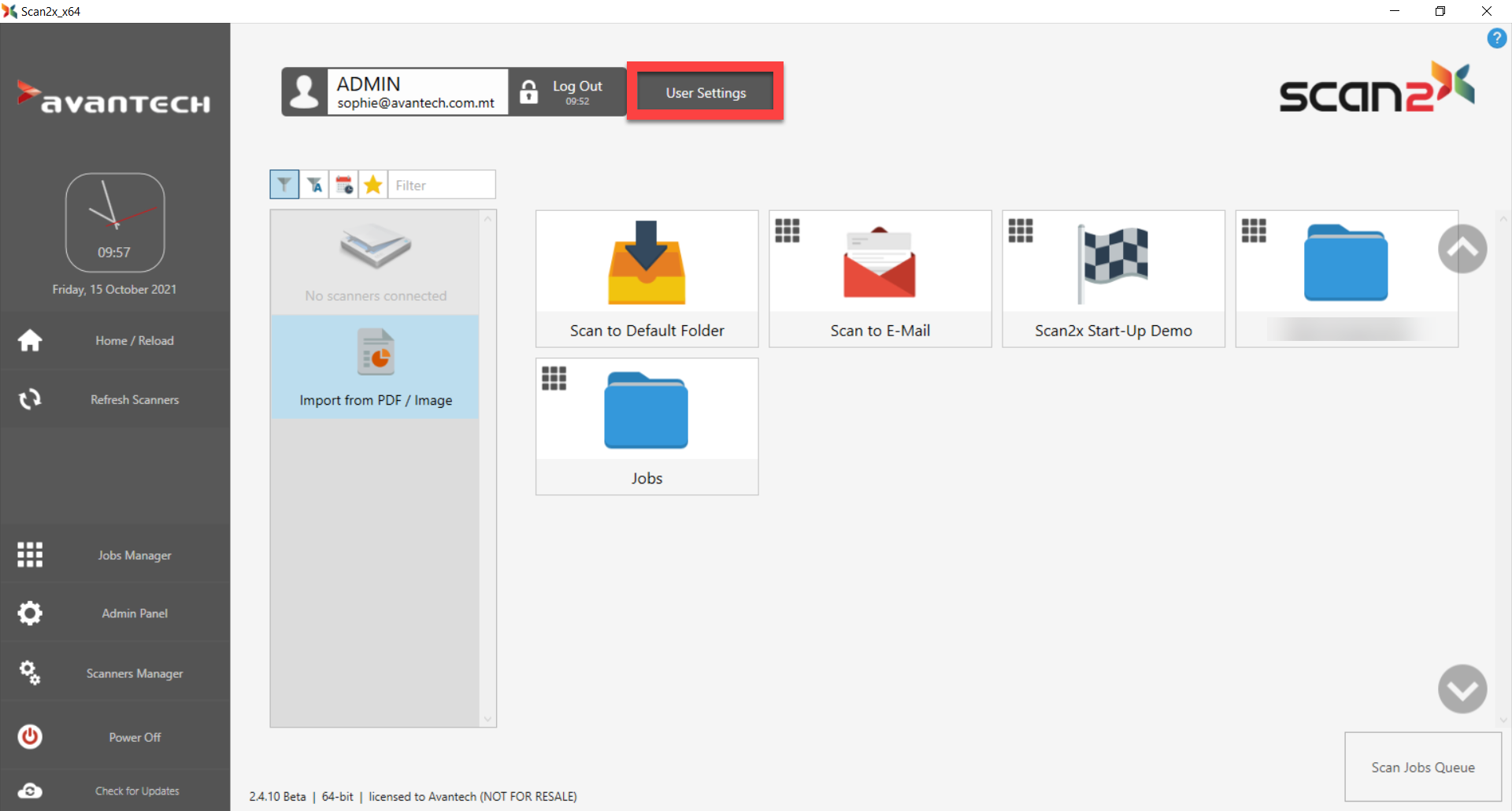Open Scanners Manager gears icon
The image size is (1512, 811).
point(30,673)
